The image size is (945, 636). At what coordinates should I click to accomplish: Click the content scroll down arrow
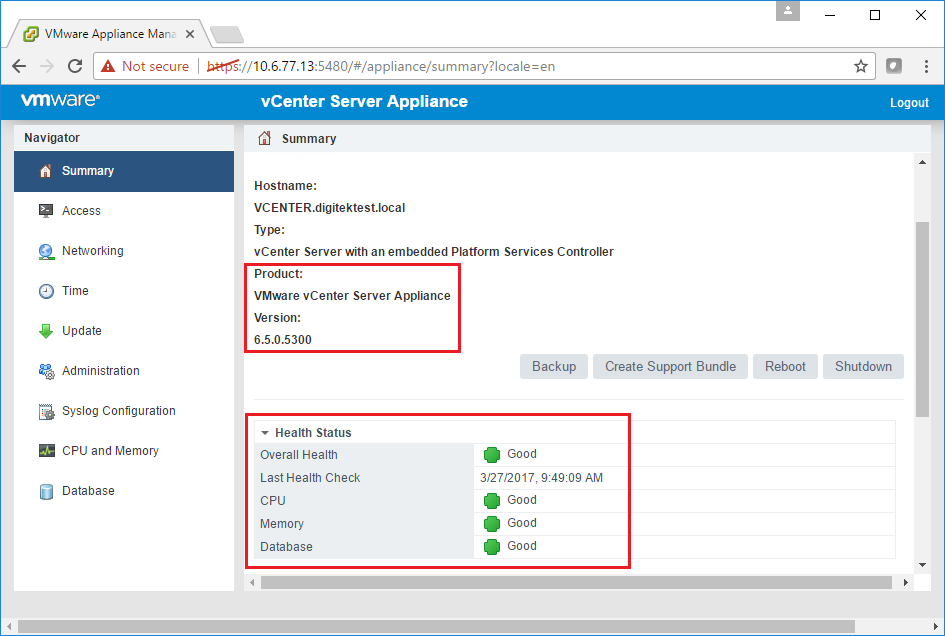pyautogui.click(x=922, y=565)
